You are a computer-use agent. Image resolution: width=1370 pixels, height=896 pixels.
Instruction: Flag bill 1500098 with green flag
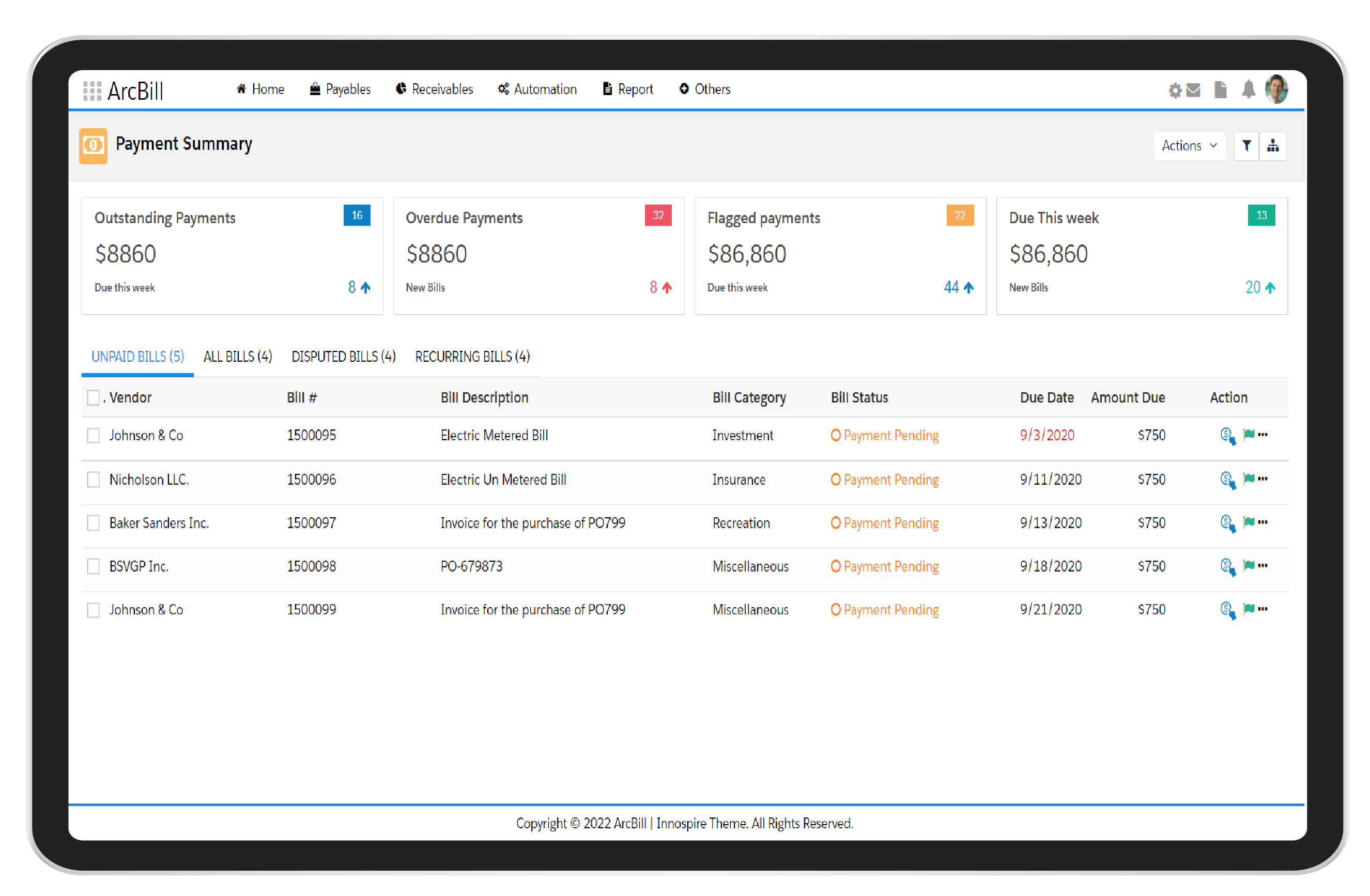1249,565
